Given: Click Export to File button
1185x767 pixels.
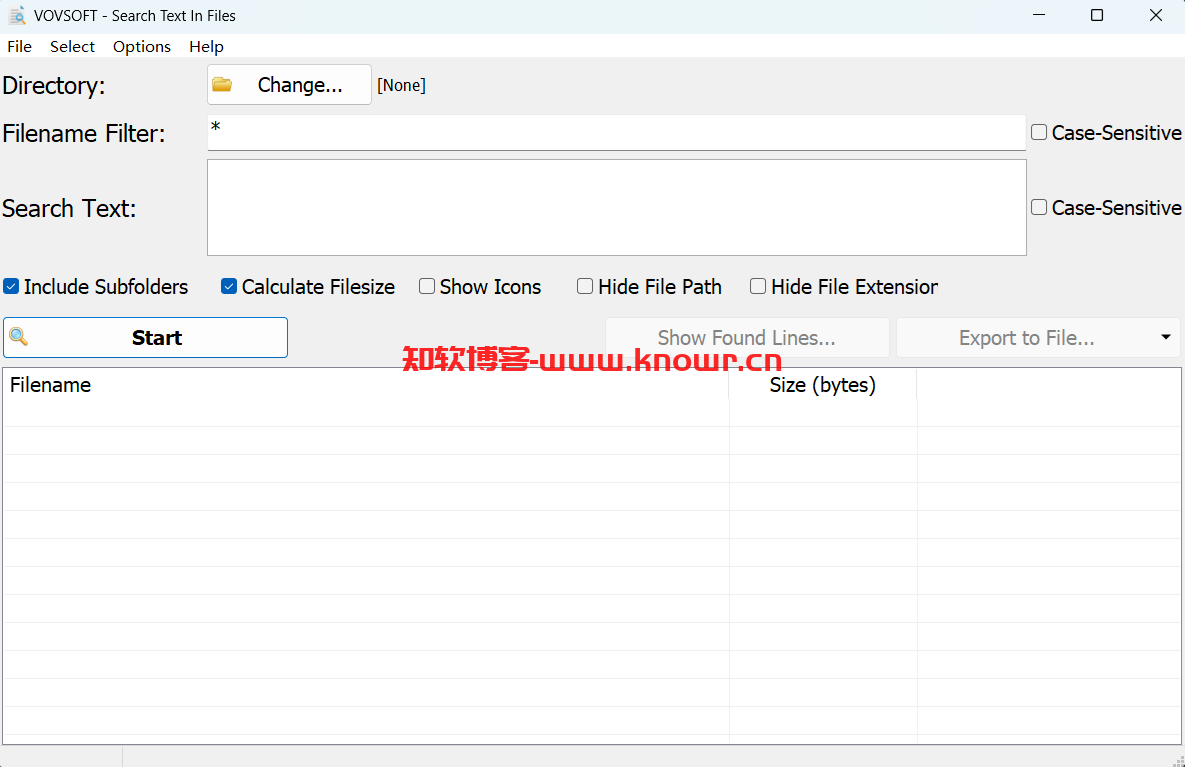Looking at the screenshot, I should [1026, 337].
